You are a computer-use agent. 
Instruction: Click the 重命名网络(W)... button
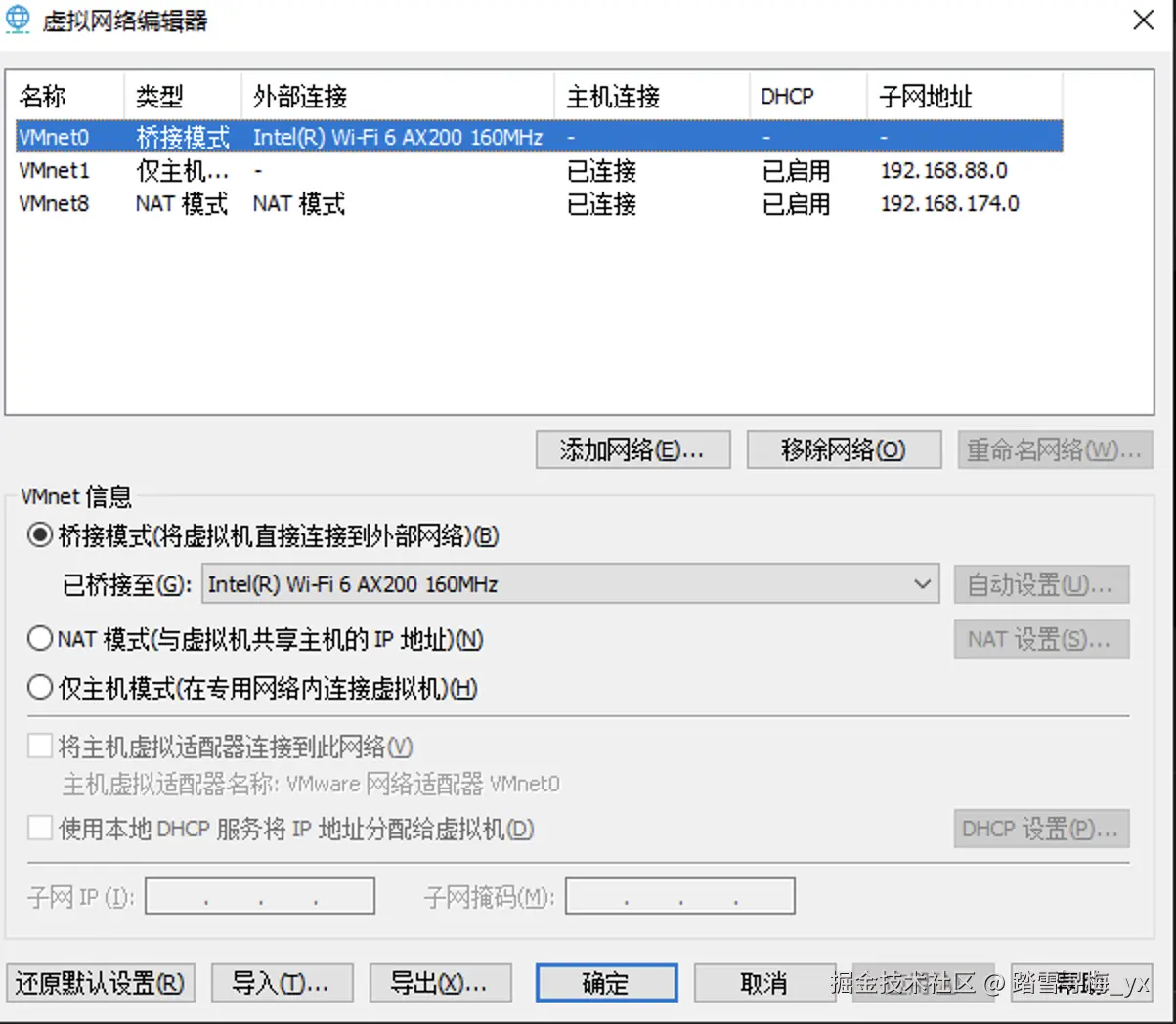[1055, 449]
